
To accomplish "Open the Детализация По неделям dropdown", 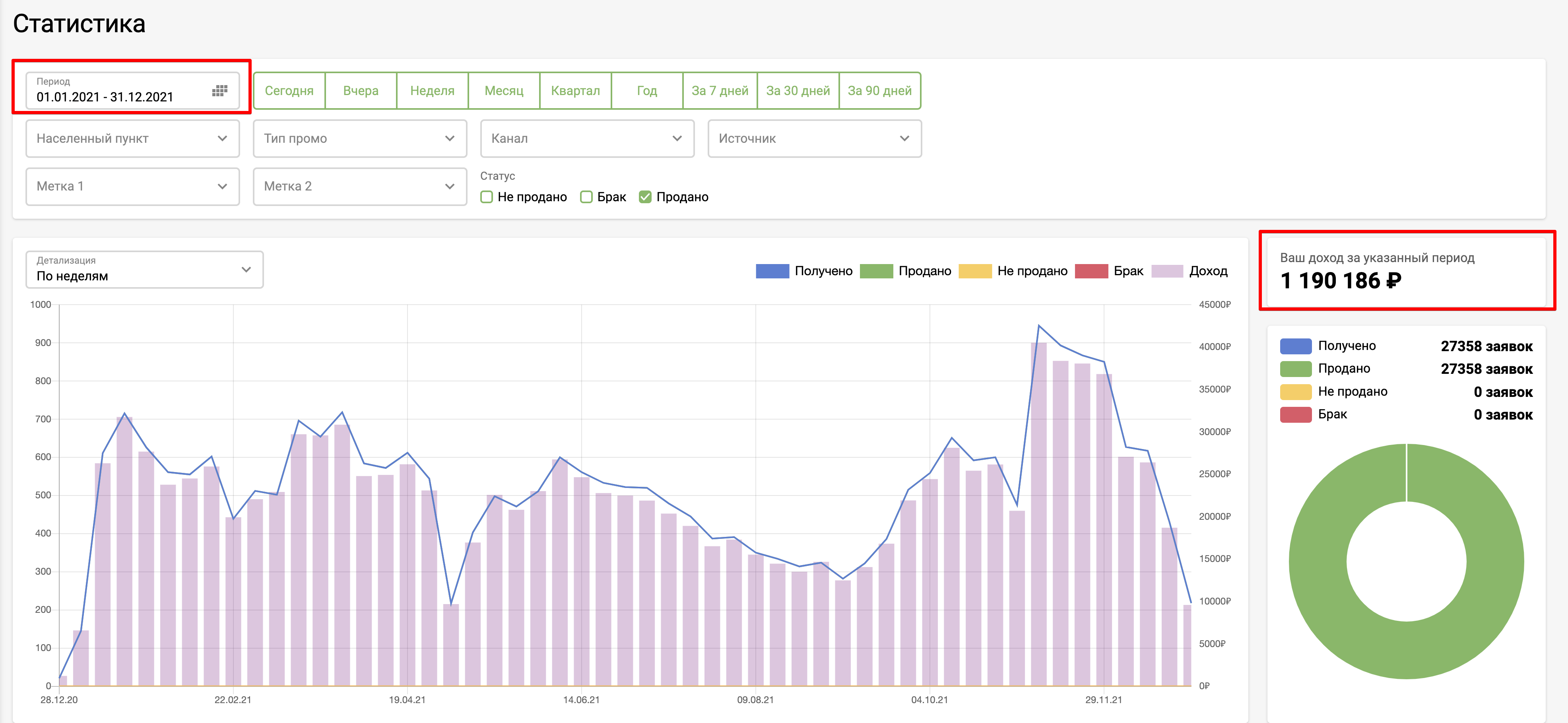I will point(144,269).
